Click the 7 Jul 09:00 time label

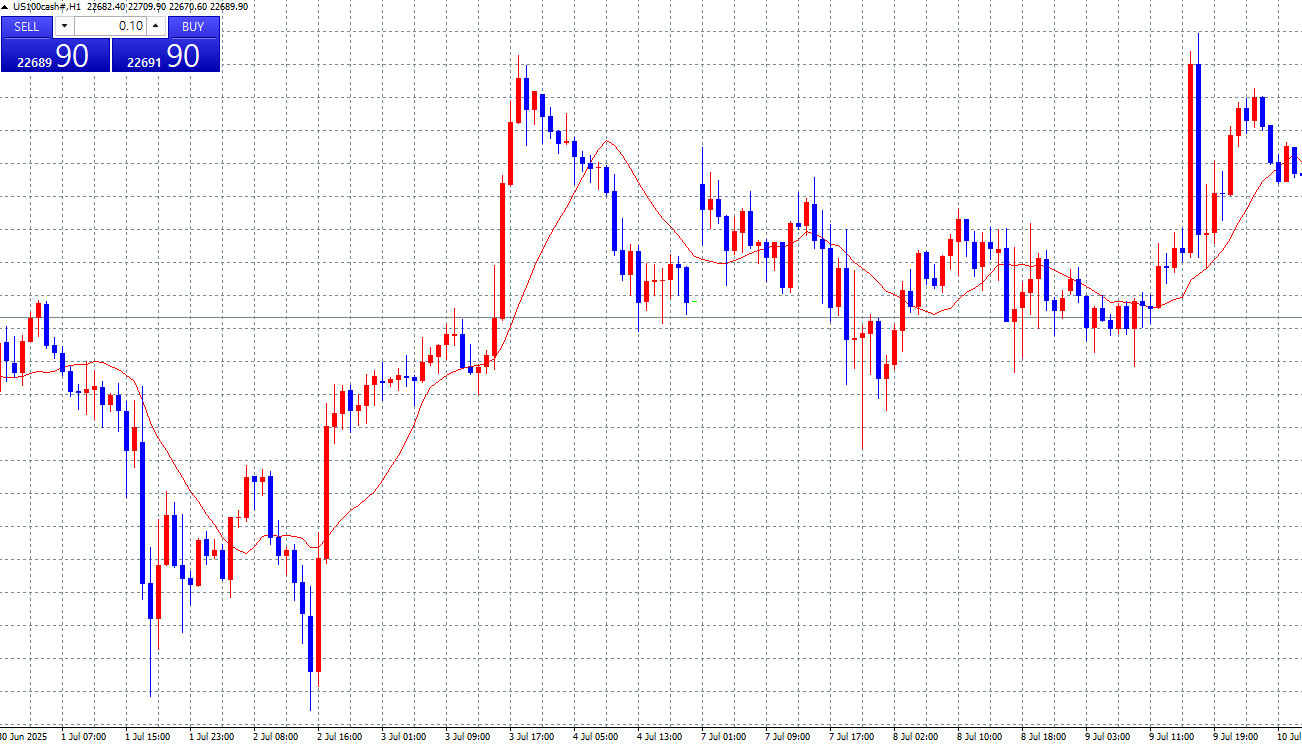pos(785,737)
